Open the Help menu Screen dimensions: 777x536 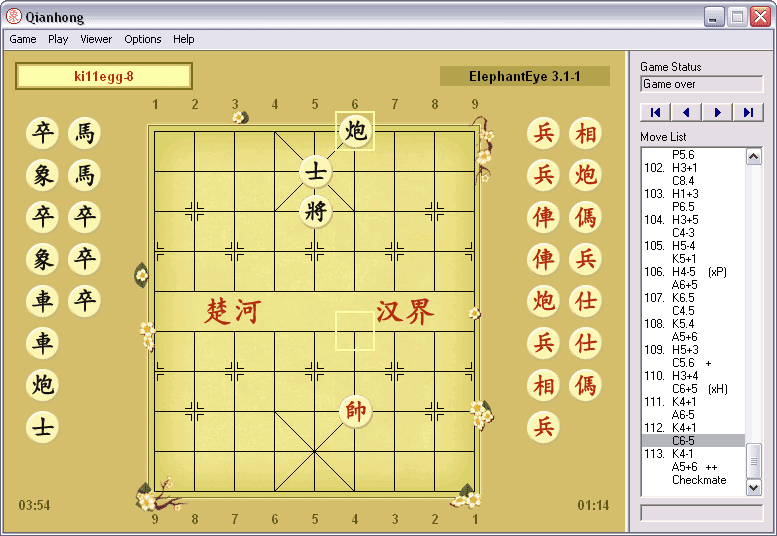pos(184,39)
